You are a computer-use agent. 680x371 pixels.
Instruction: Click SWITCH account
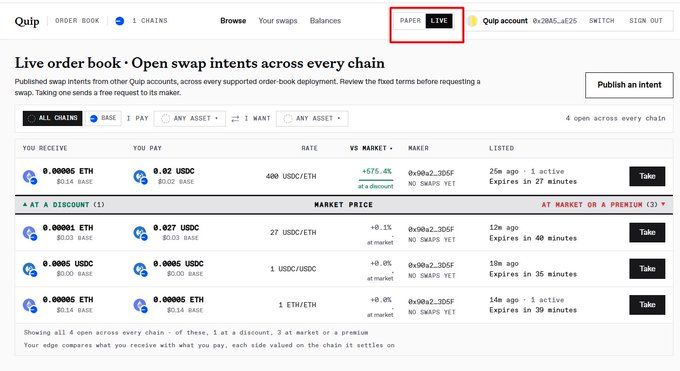(602, 20)
